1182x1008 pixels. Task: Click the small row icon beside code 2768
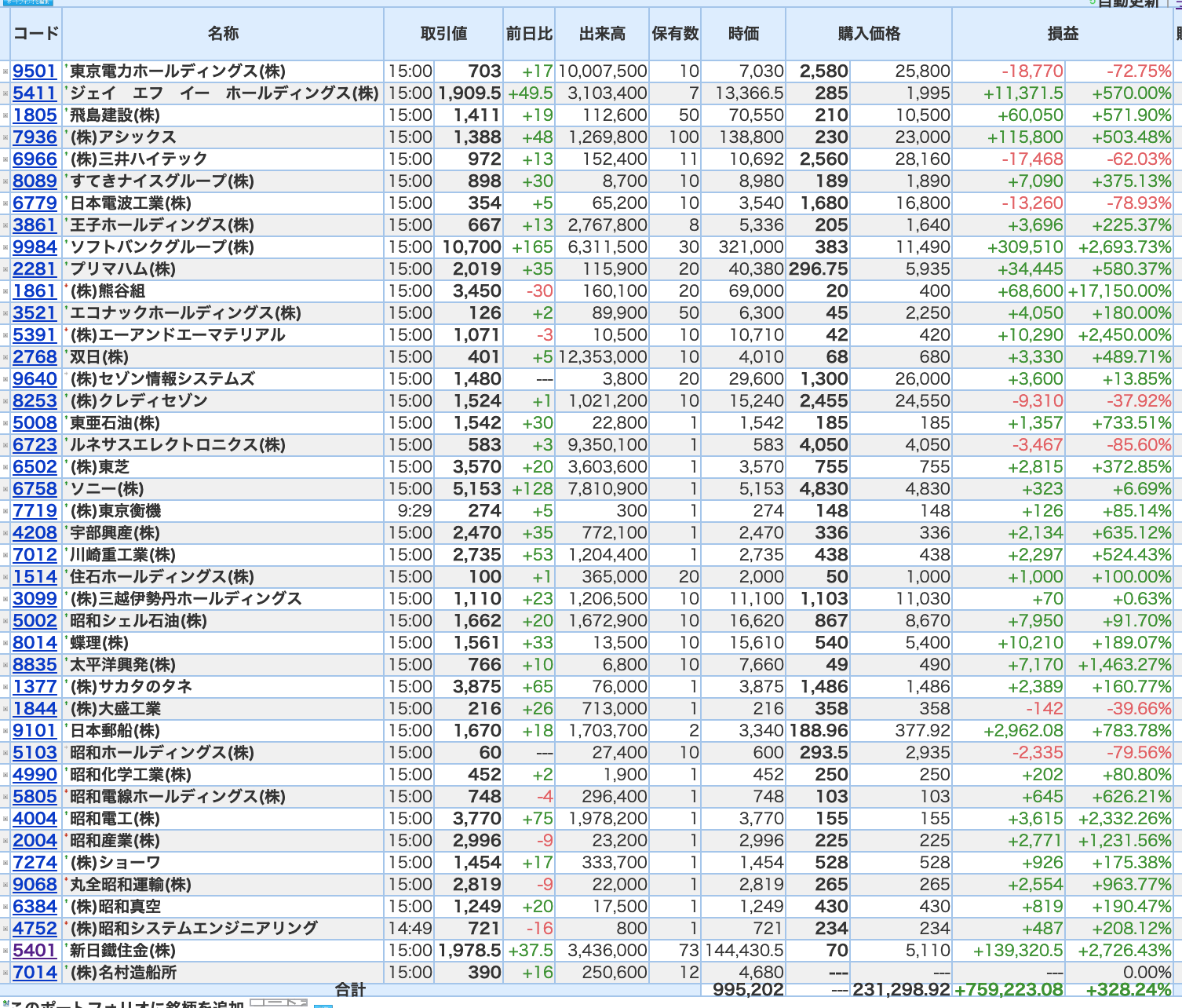coord(5,357)
